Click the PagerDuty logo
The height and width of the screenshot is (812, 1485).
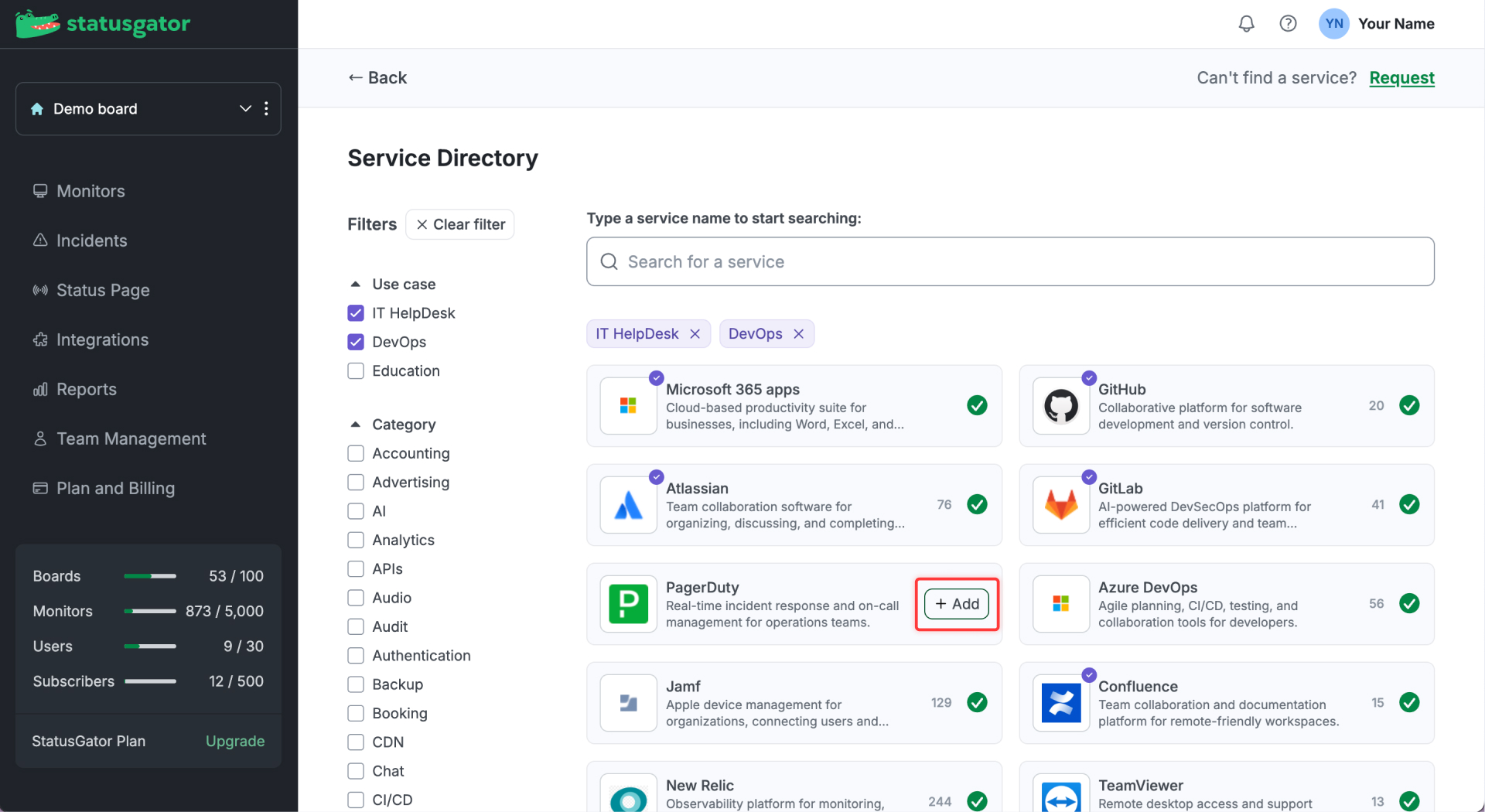pos(628,604)
